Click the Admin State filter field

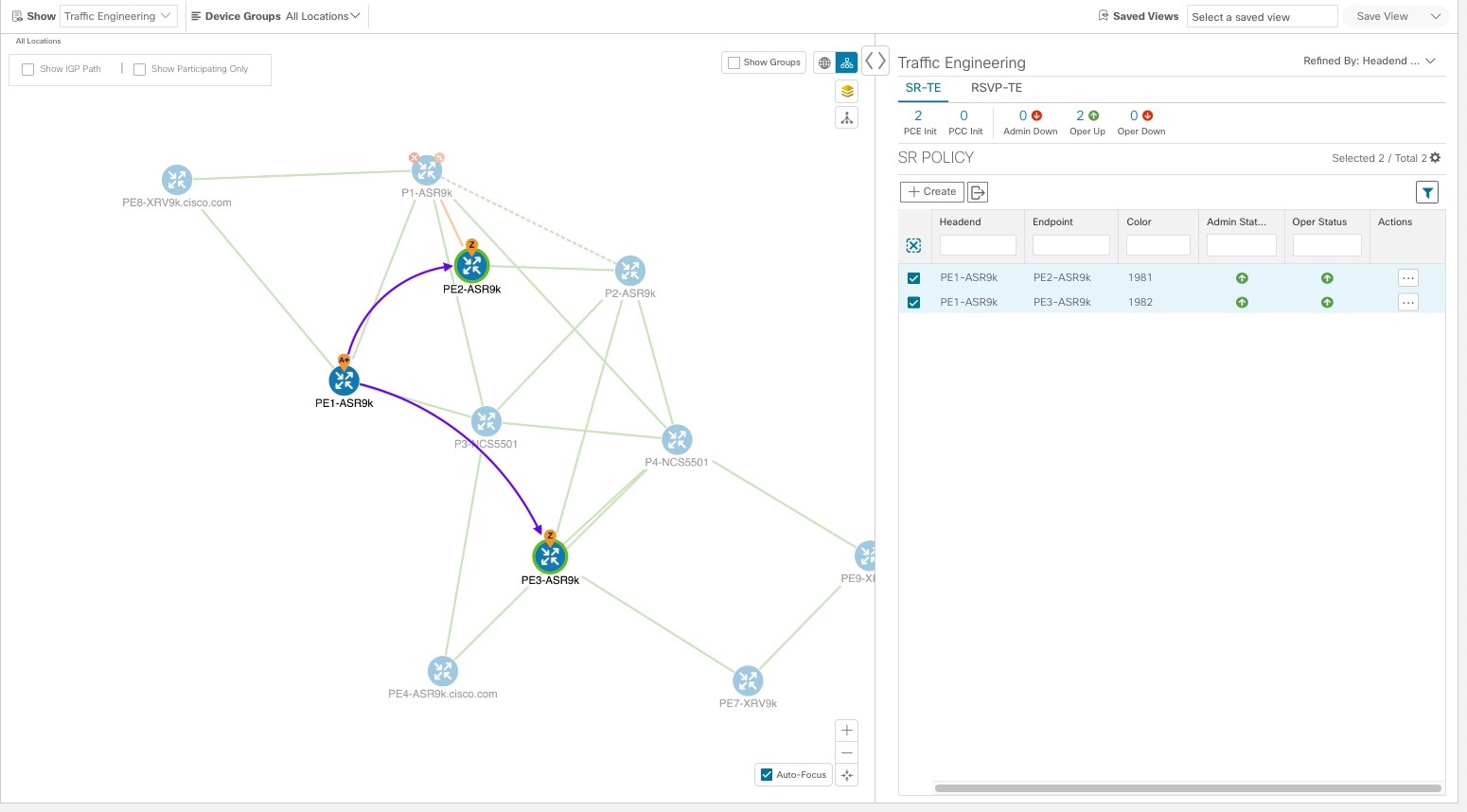point(1242,245)
